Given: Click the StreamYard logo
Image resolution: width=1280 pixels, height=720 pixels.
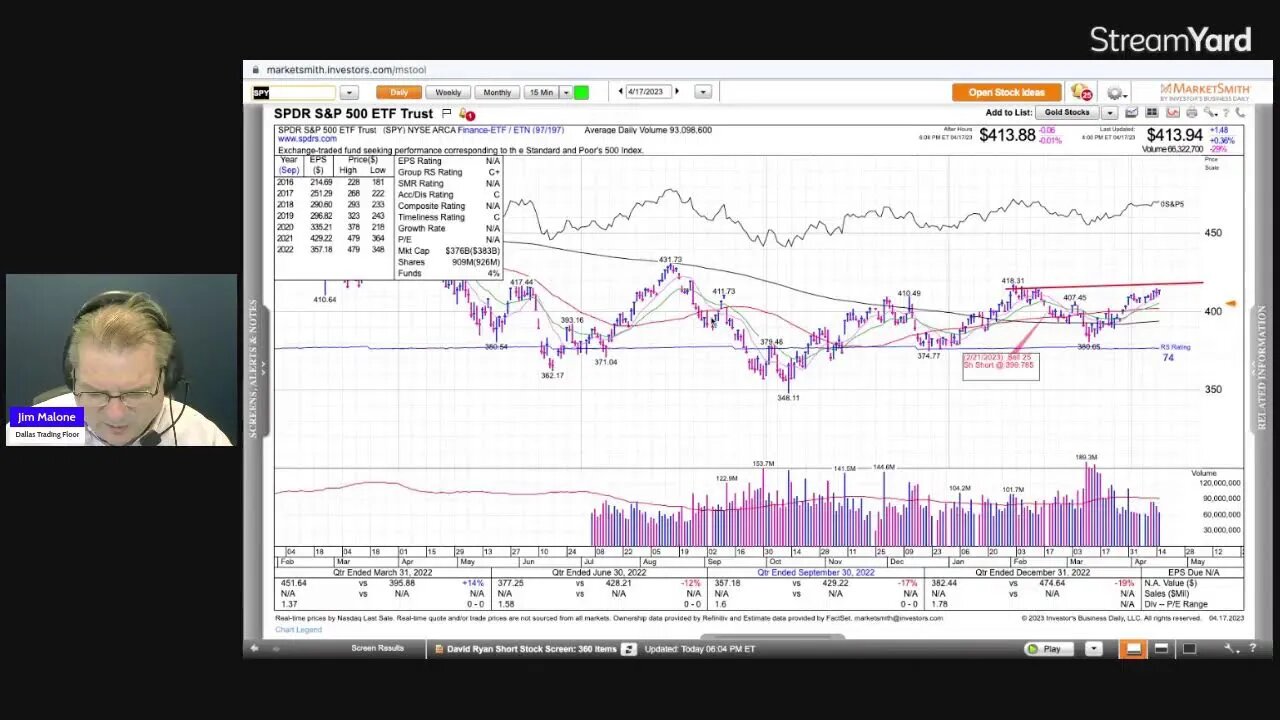Looking at the screenshot, I should pyautogui.click(x=1170, y=40).
